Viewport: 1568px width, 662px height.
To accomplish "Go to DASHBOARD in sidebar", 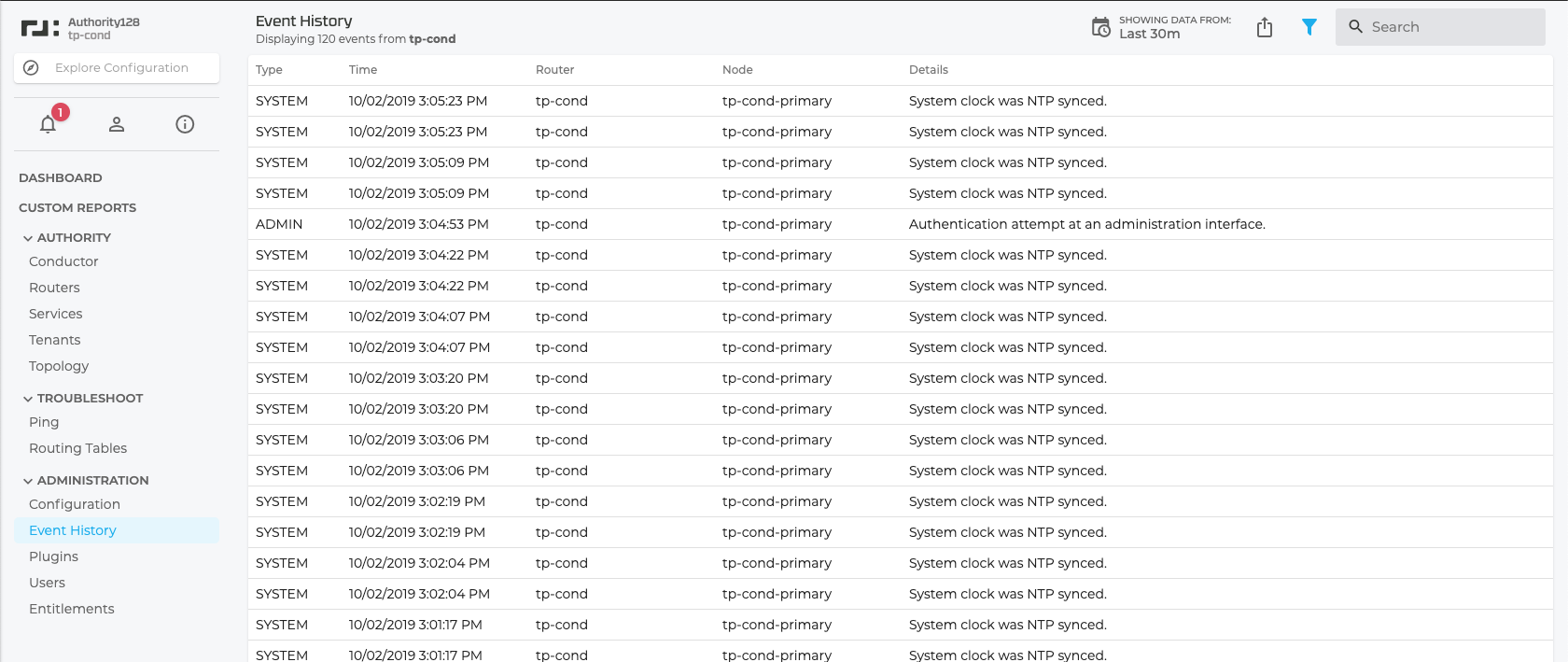I will tap(61, 178).
